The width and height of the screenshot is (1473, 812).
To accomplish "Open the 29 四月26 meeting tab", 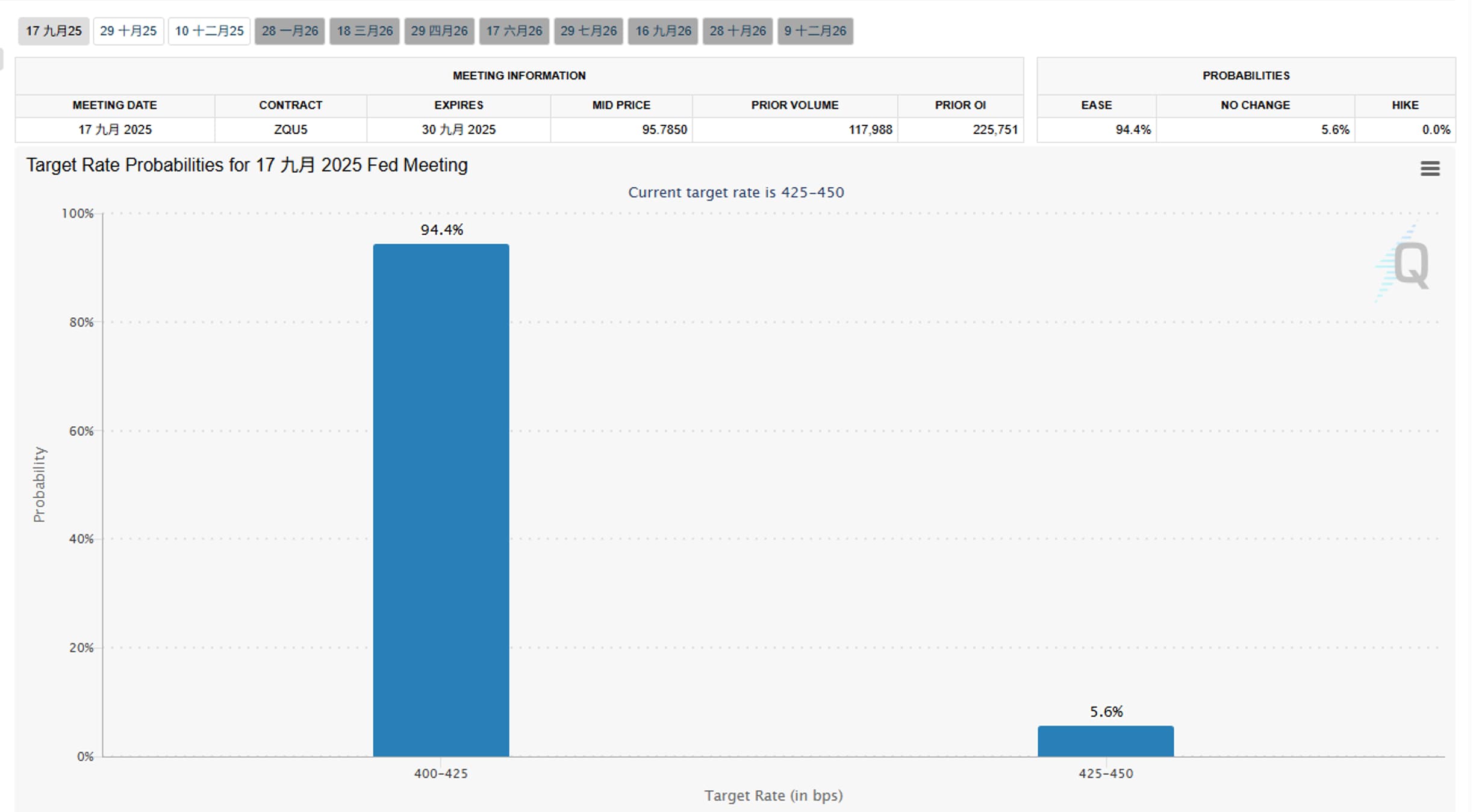I will click(x=439, y=31).
